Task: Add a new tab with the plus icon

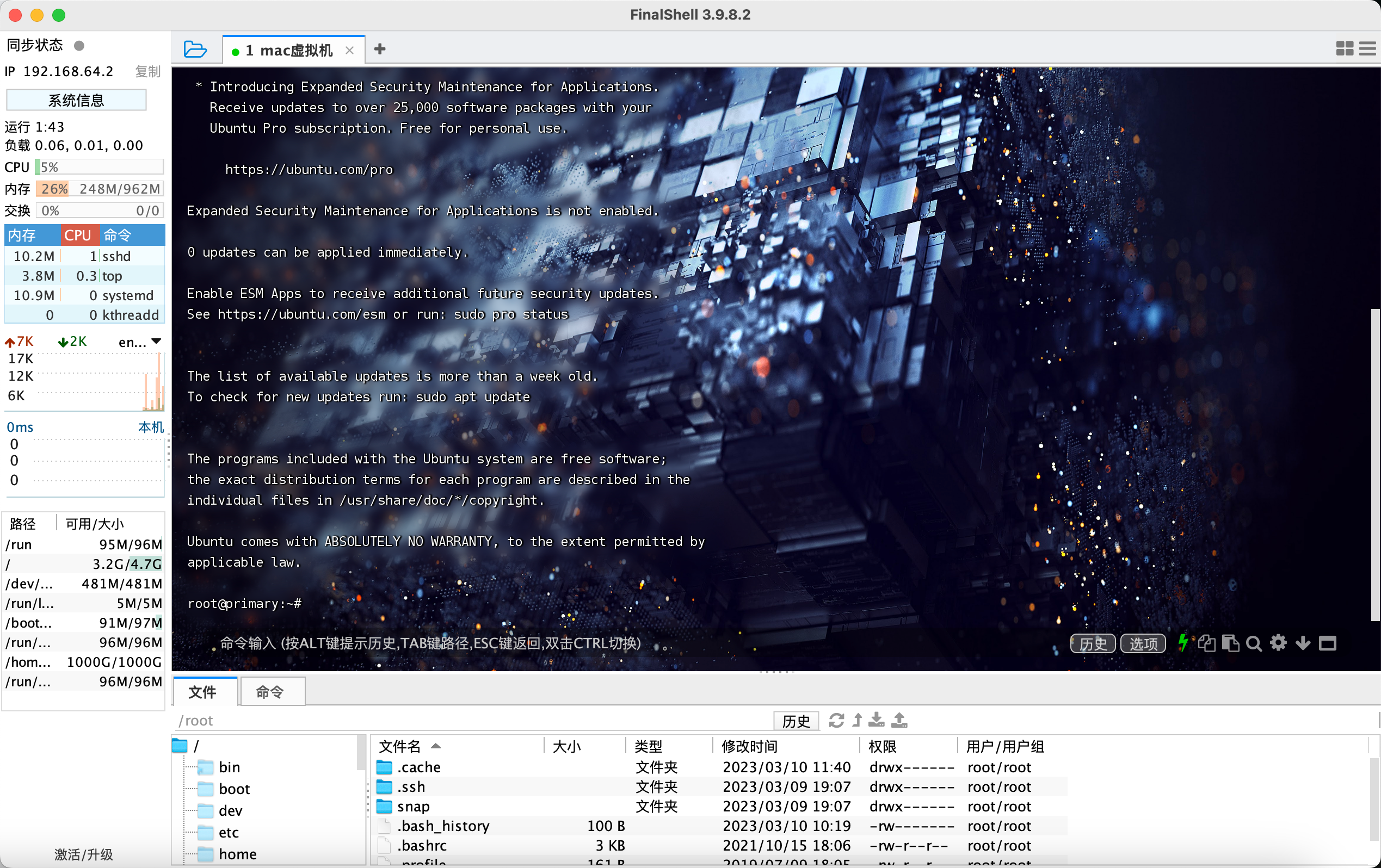Action: click(x=380, y=49)
